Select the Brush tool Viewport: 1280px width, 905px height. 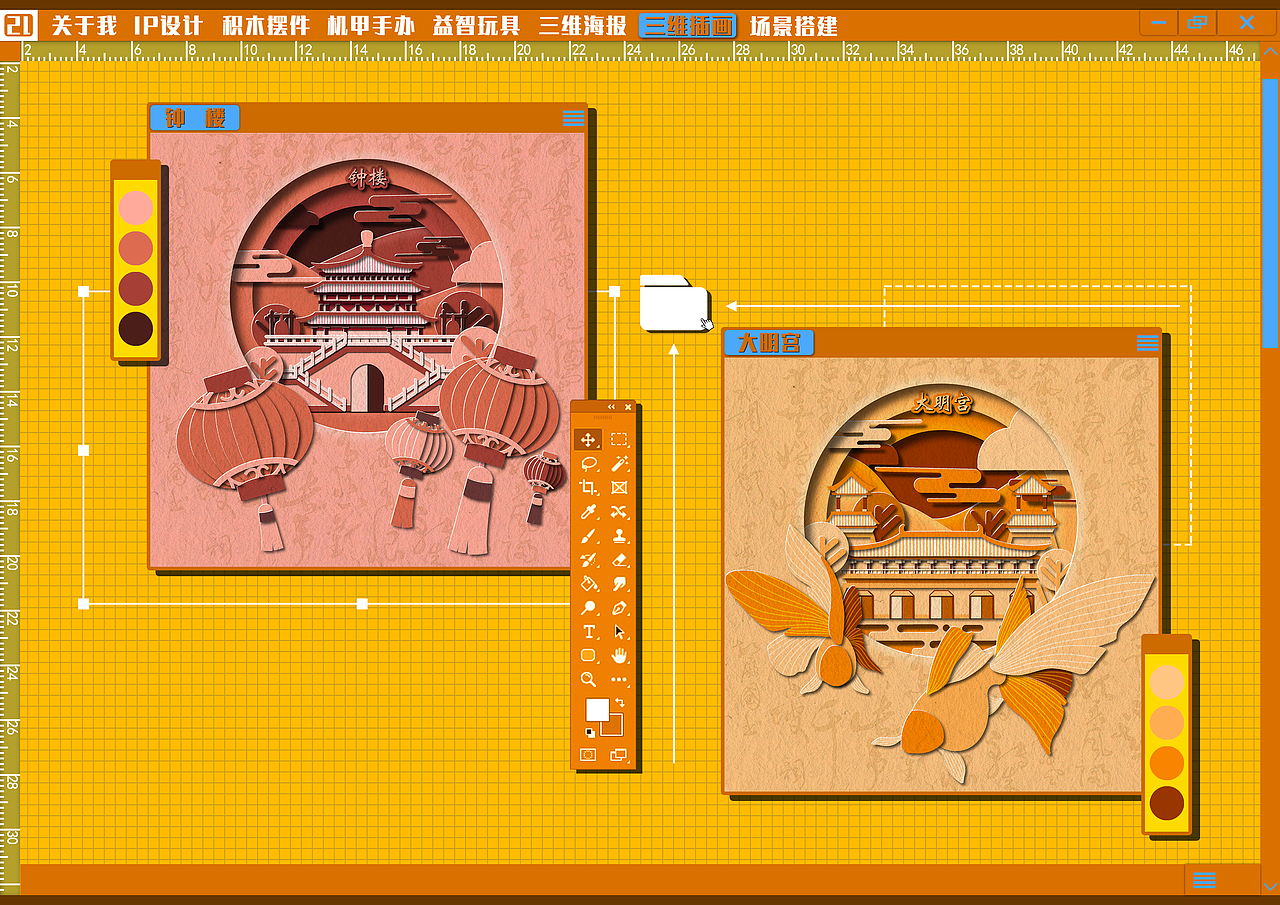589,536
